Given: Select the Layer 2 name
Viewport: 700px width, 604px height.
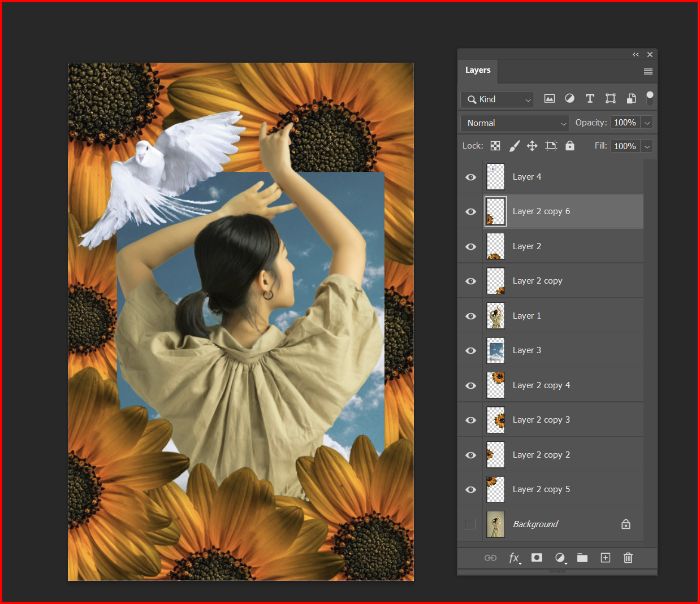Looking at the screenshot, I should pos(527,246).
